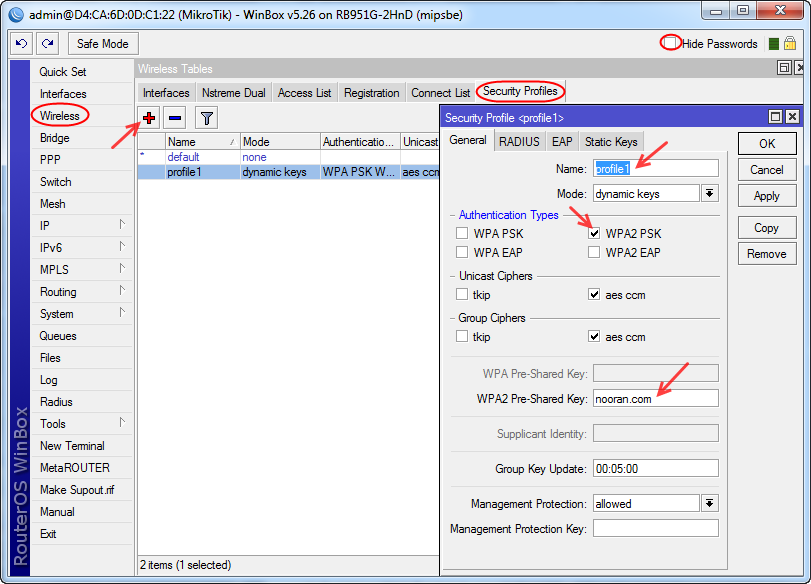Click the Mode combo box showing dynamic keys

point(647,194)
